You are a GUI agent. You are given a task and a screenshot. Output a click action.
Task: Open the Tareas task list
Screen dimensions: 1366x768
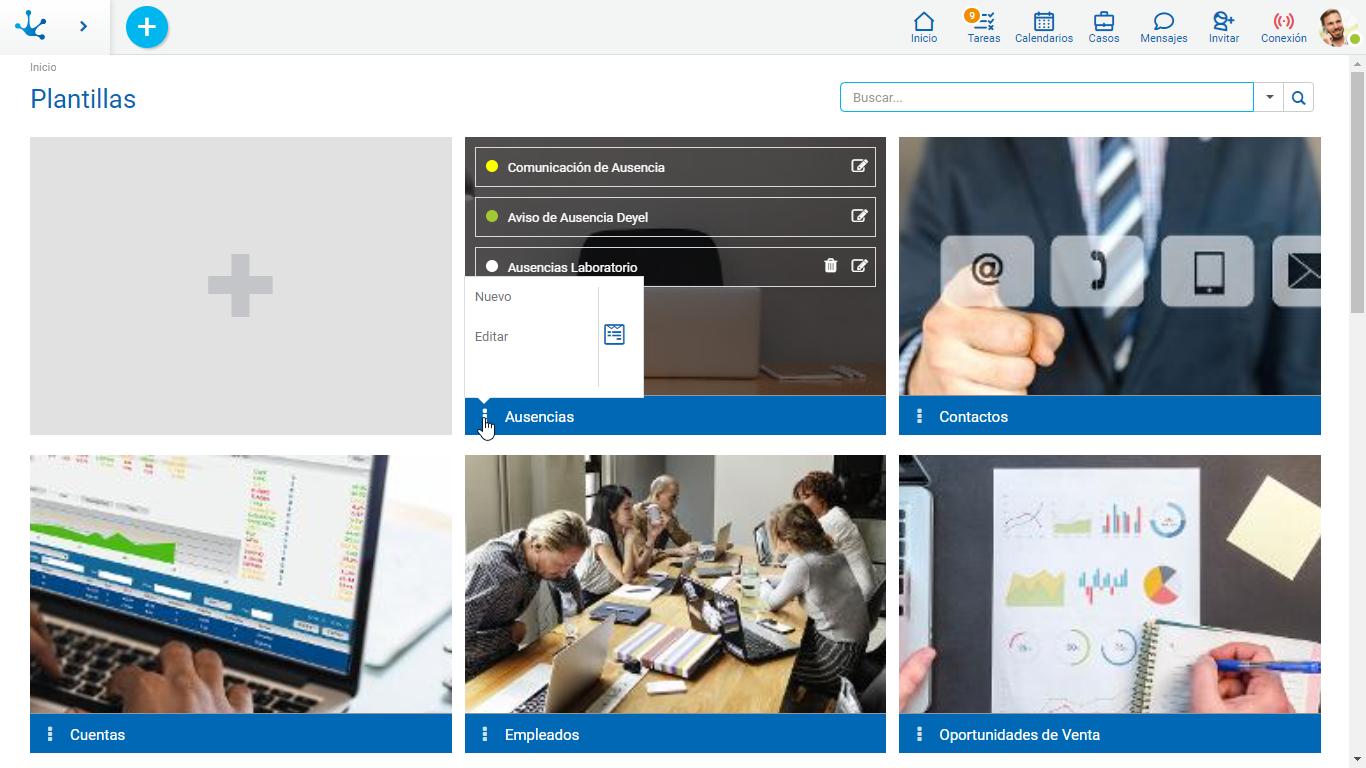(984, 22)
